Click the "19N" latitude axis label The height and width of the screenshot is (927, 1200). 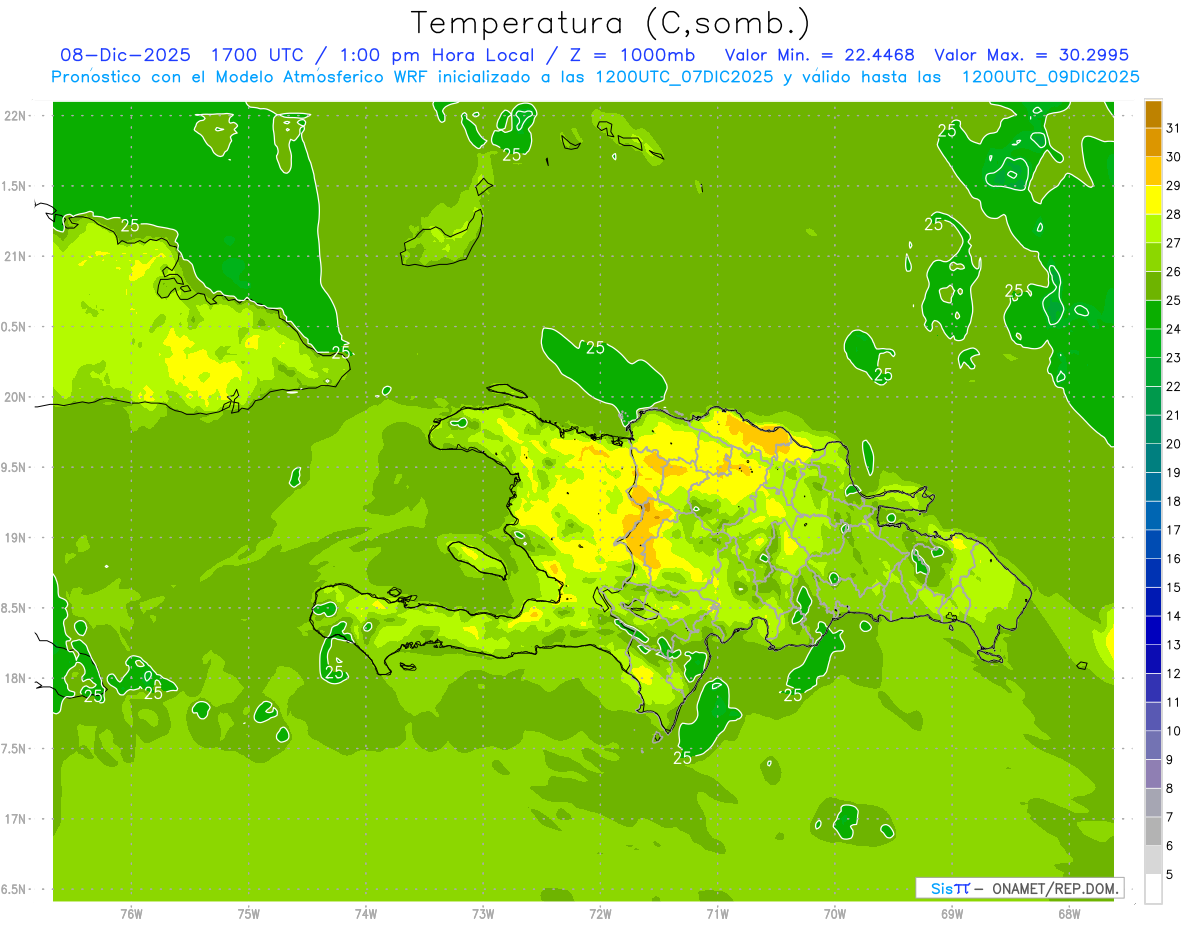click(14, 537)
